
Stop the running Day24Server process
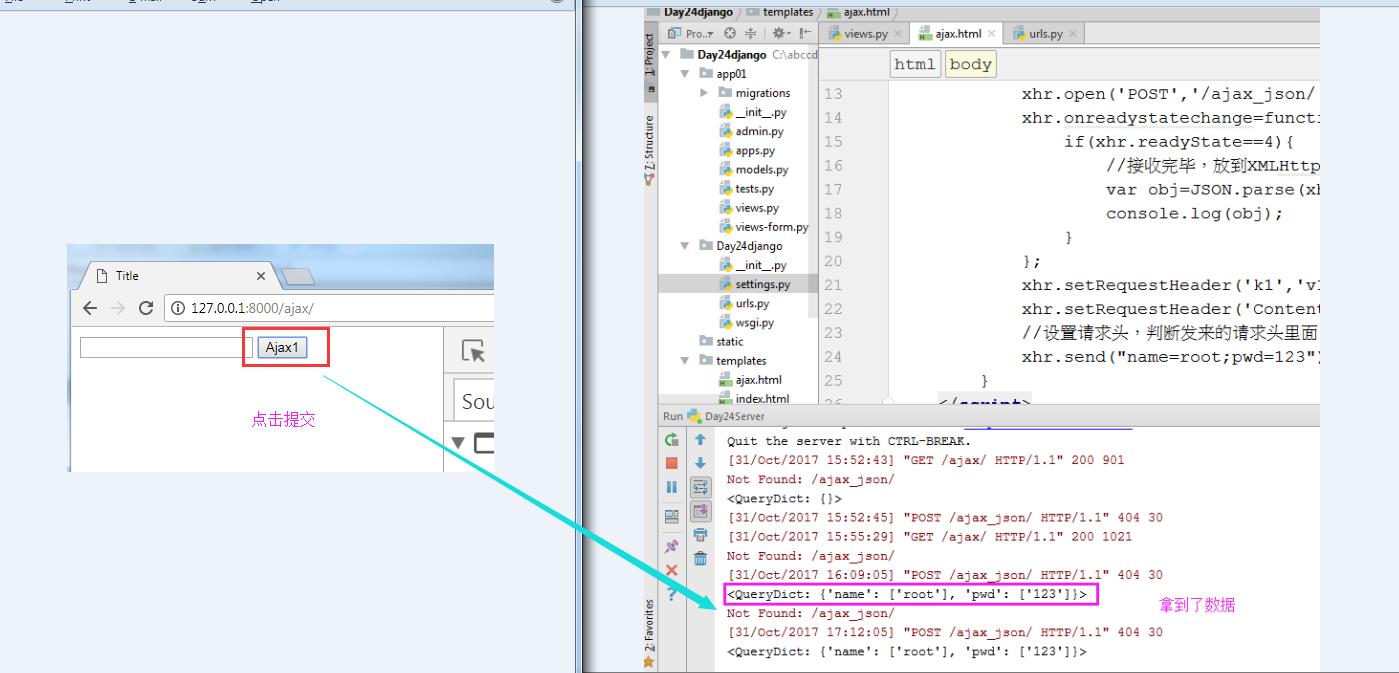coord(672,463)
